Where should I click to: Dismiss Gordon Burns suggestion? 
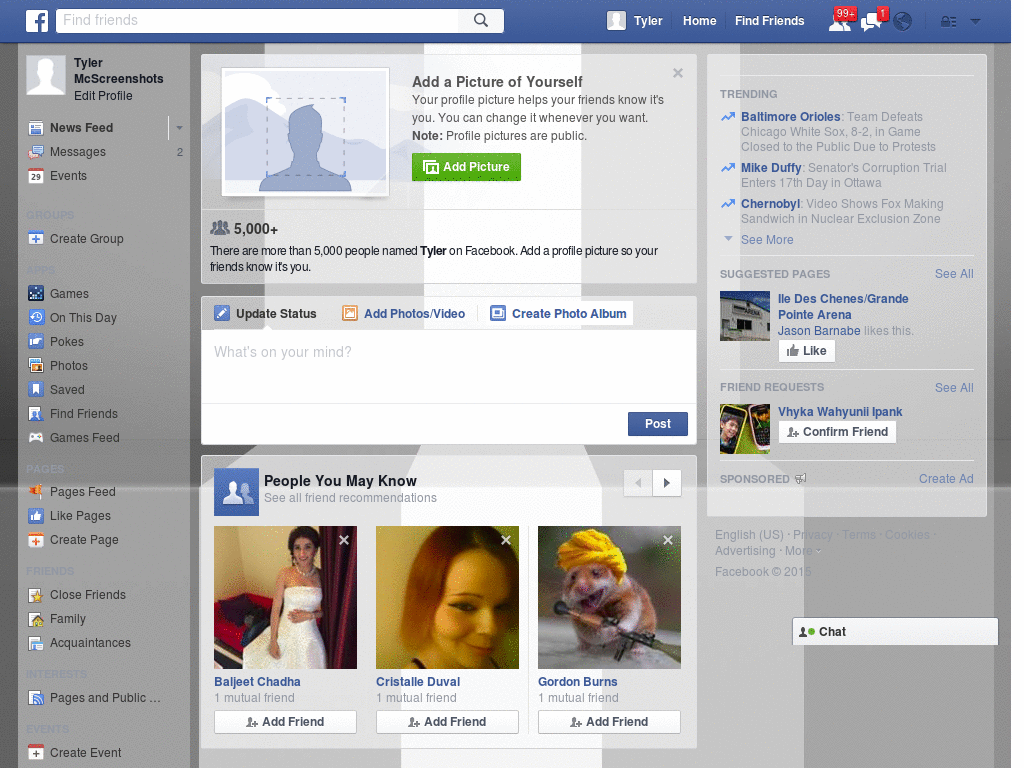pyautogui.click(x=668, y=540)
